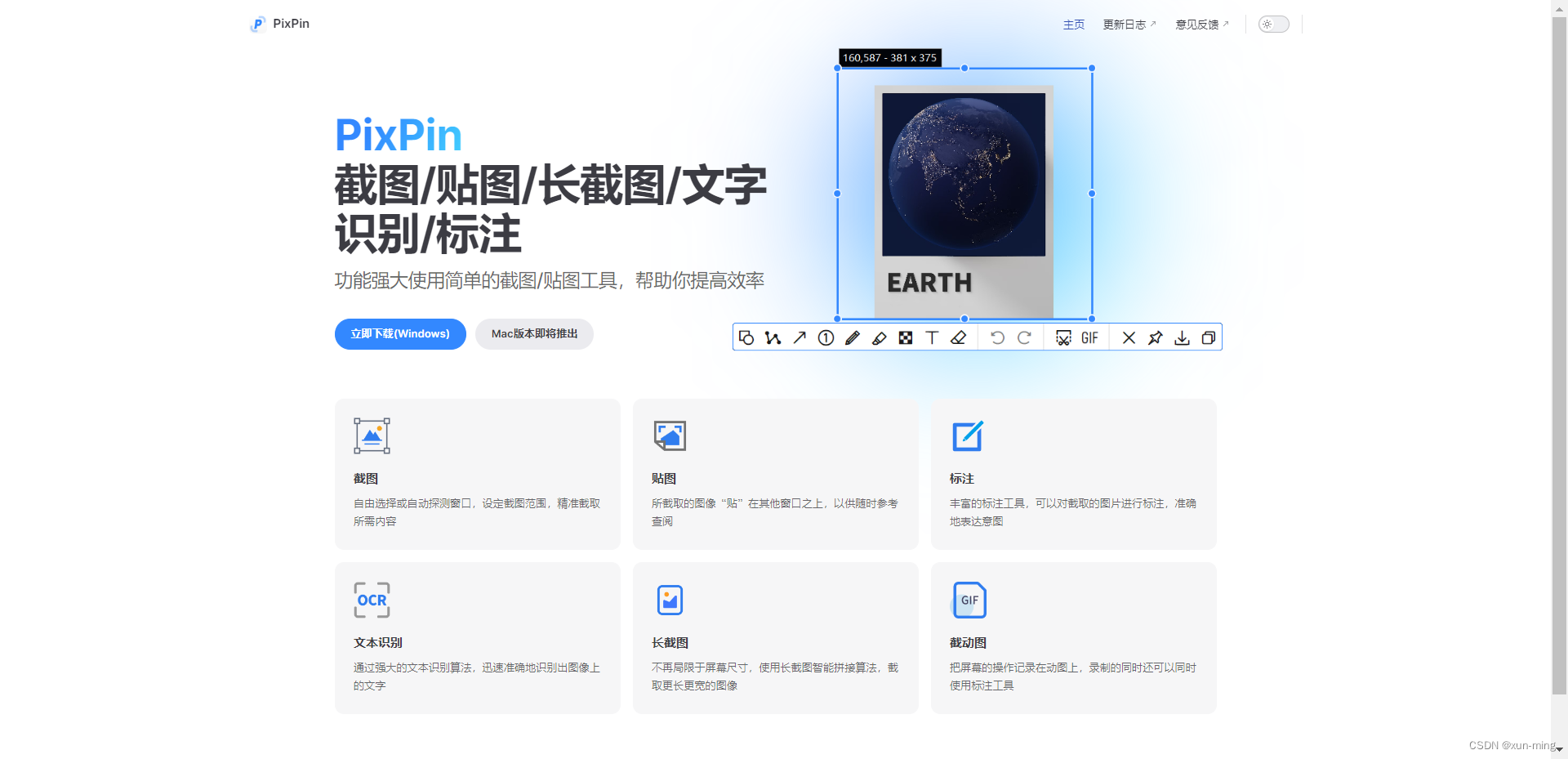Select the mosaic blur tool
Viewport: 1568px width, 759px height.
[906, 337]
